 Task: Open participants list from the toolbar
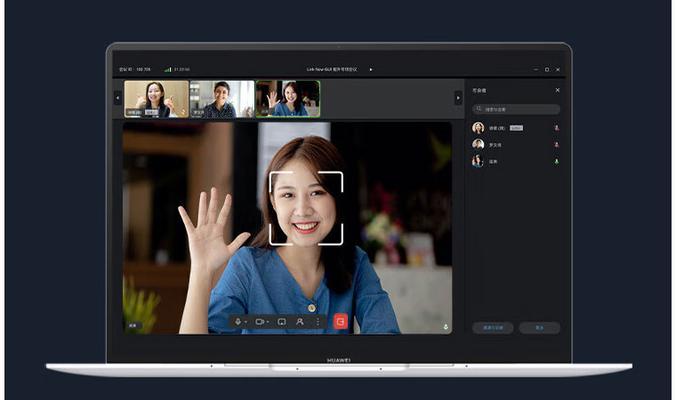(300, 322)
